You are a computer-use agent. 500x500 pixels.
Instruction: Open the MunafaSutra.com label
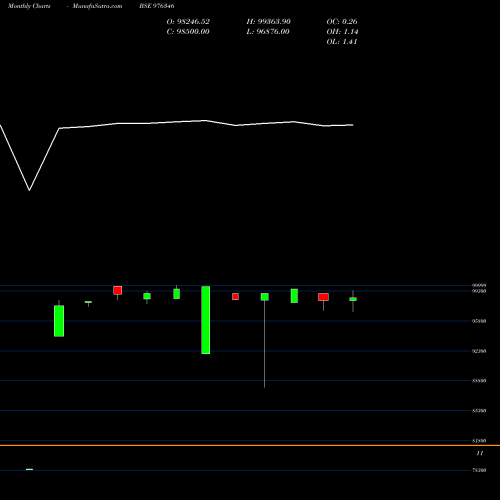[x=97, y=6]
